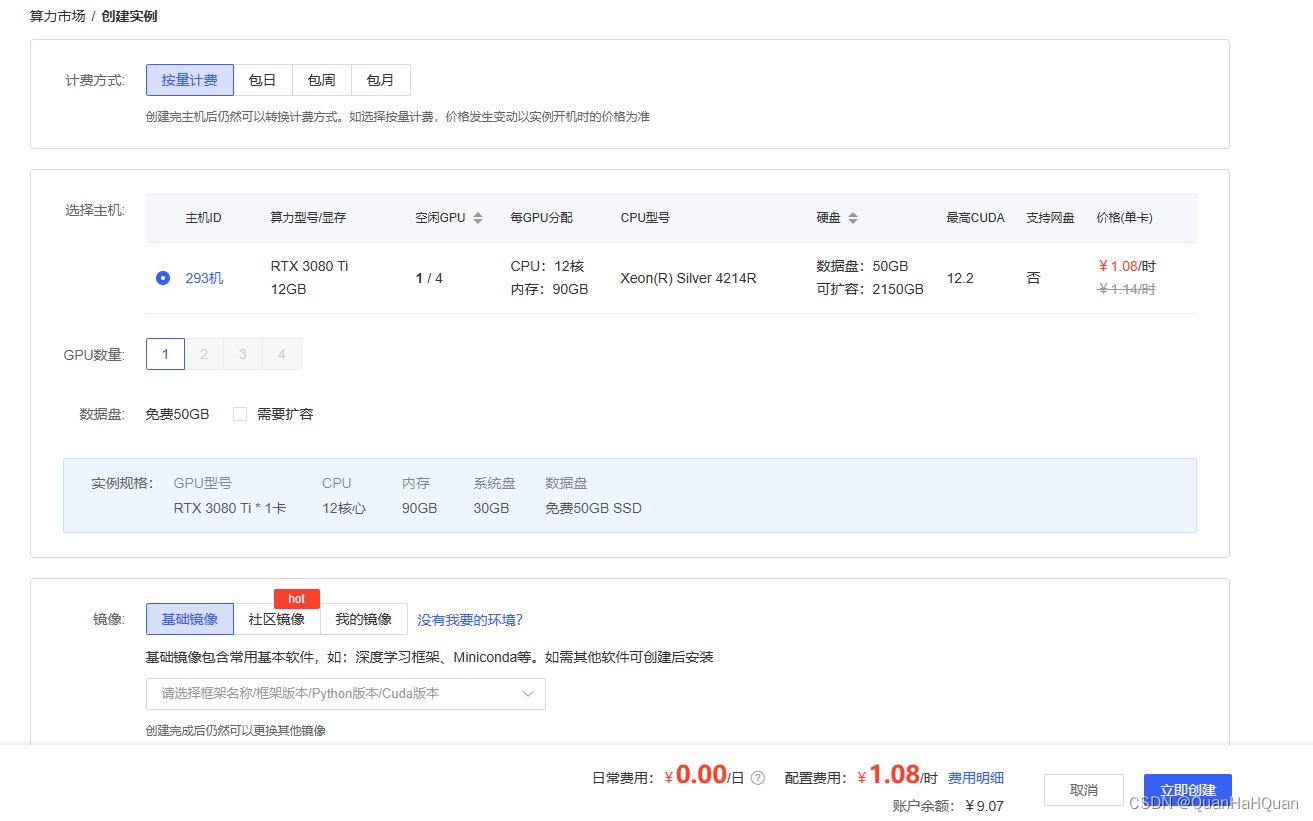Click the RTX 3080 Ti * 1卡 spec value

click(x=230, y=508)
